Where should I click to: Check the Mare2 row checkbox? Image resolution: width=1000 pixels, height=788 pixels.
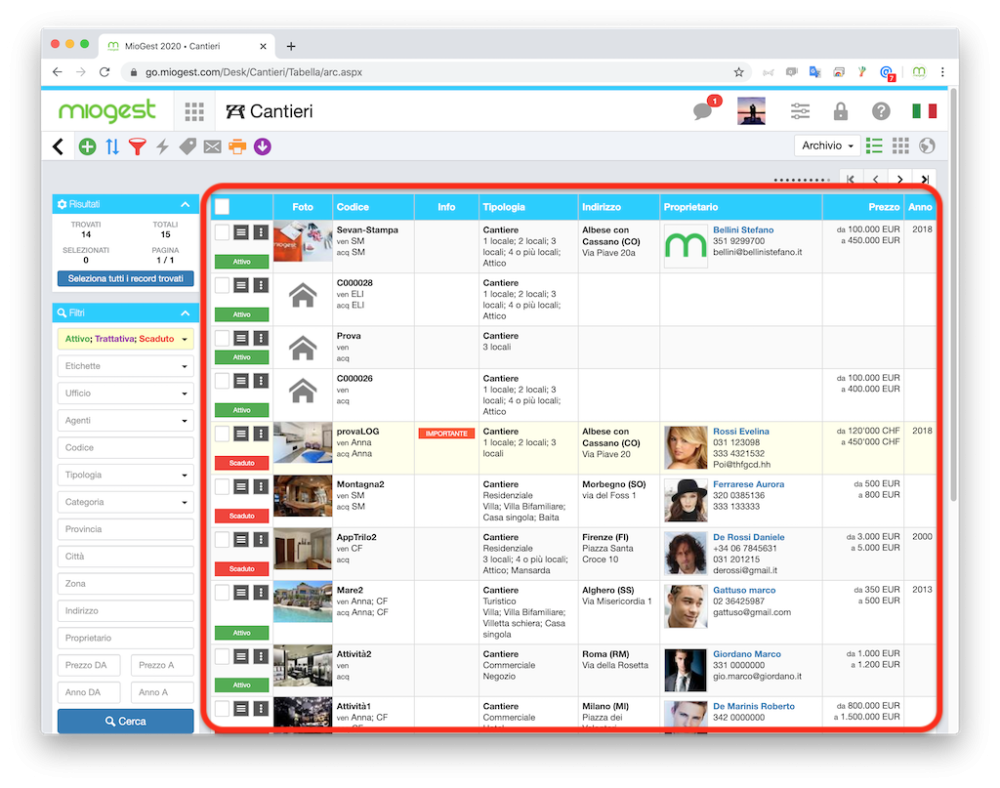[221, 592]
